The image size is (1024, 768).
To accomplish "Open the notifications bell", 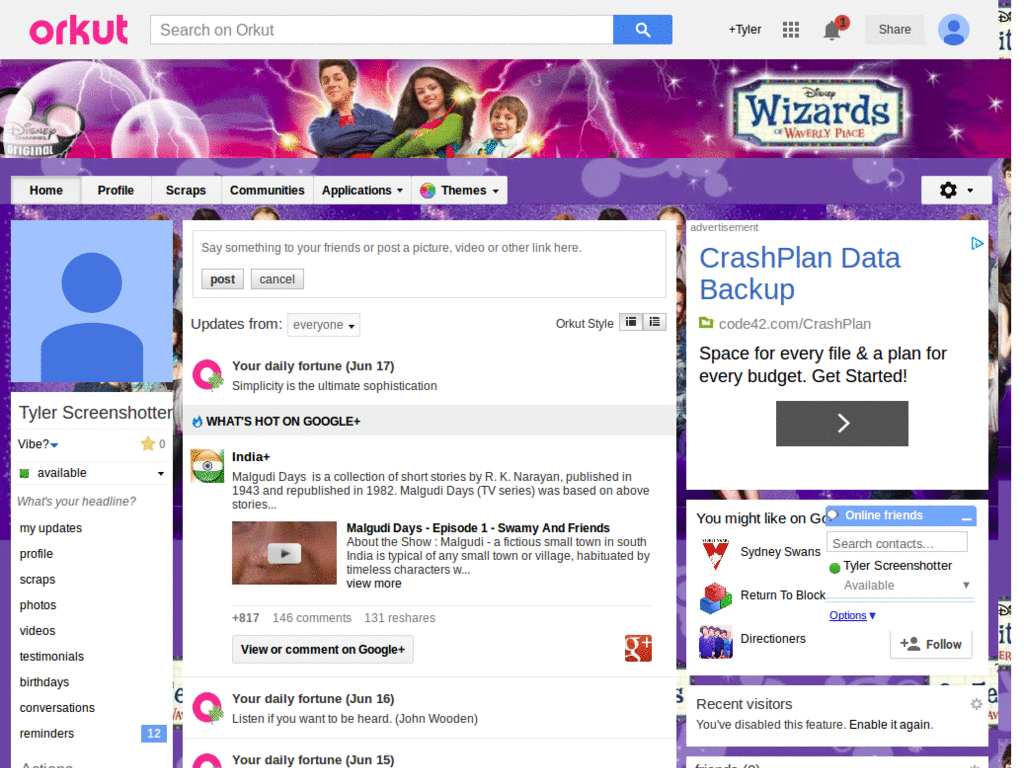I will [x=831, y=30].
